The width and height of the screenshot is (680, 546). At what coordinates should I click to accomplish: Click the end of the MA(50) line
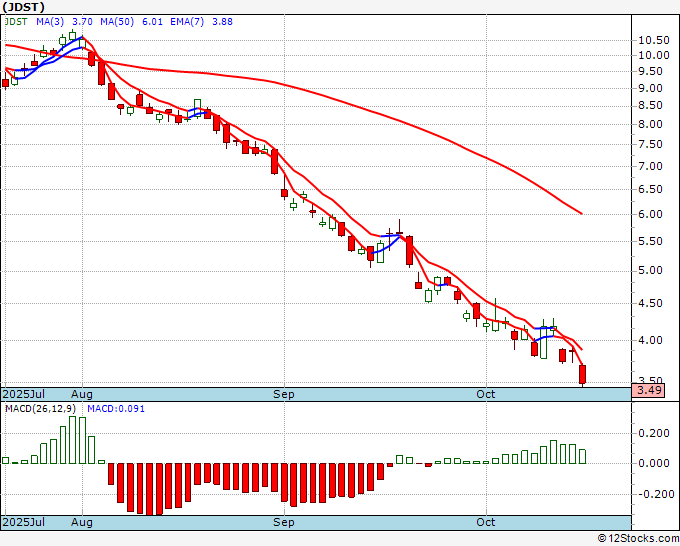pos(582,214)
